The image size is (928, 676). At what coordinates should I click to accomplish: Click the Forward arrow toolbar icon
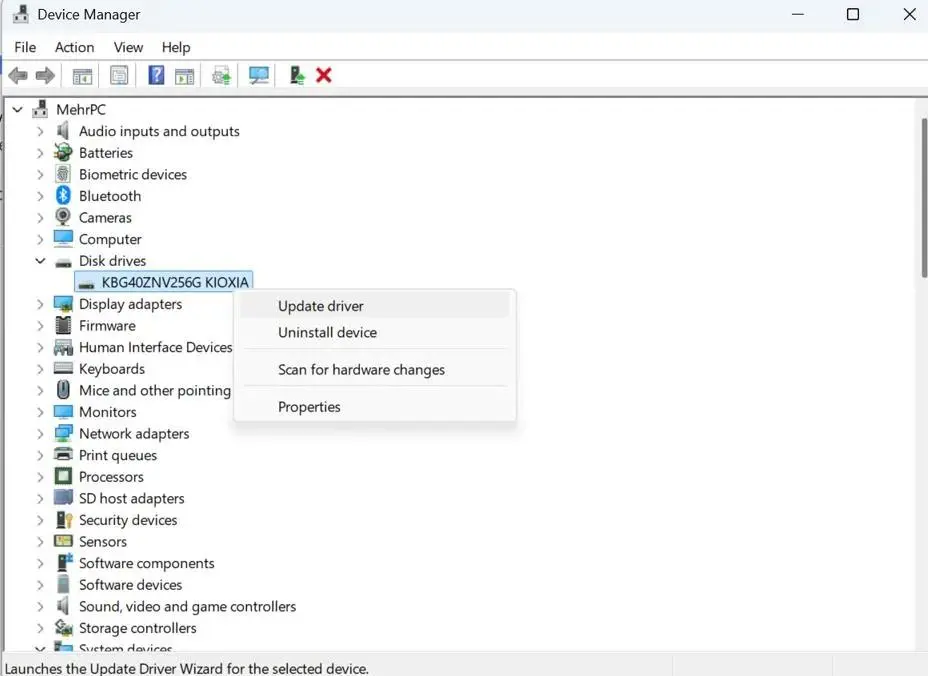[45, 76]
